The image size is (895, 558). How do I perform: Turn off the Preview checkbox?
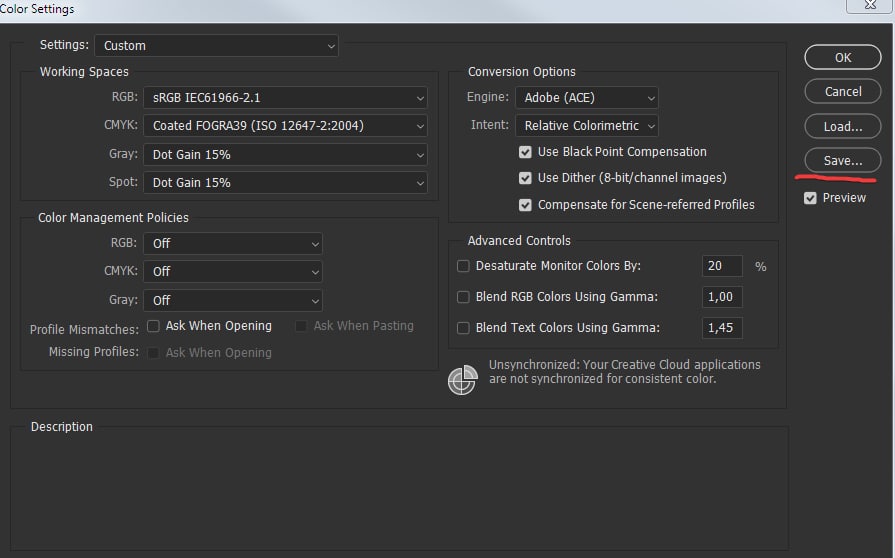point(811,198)
